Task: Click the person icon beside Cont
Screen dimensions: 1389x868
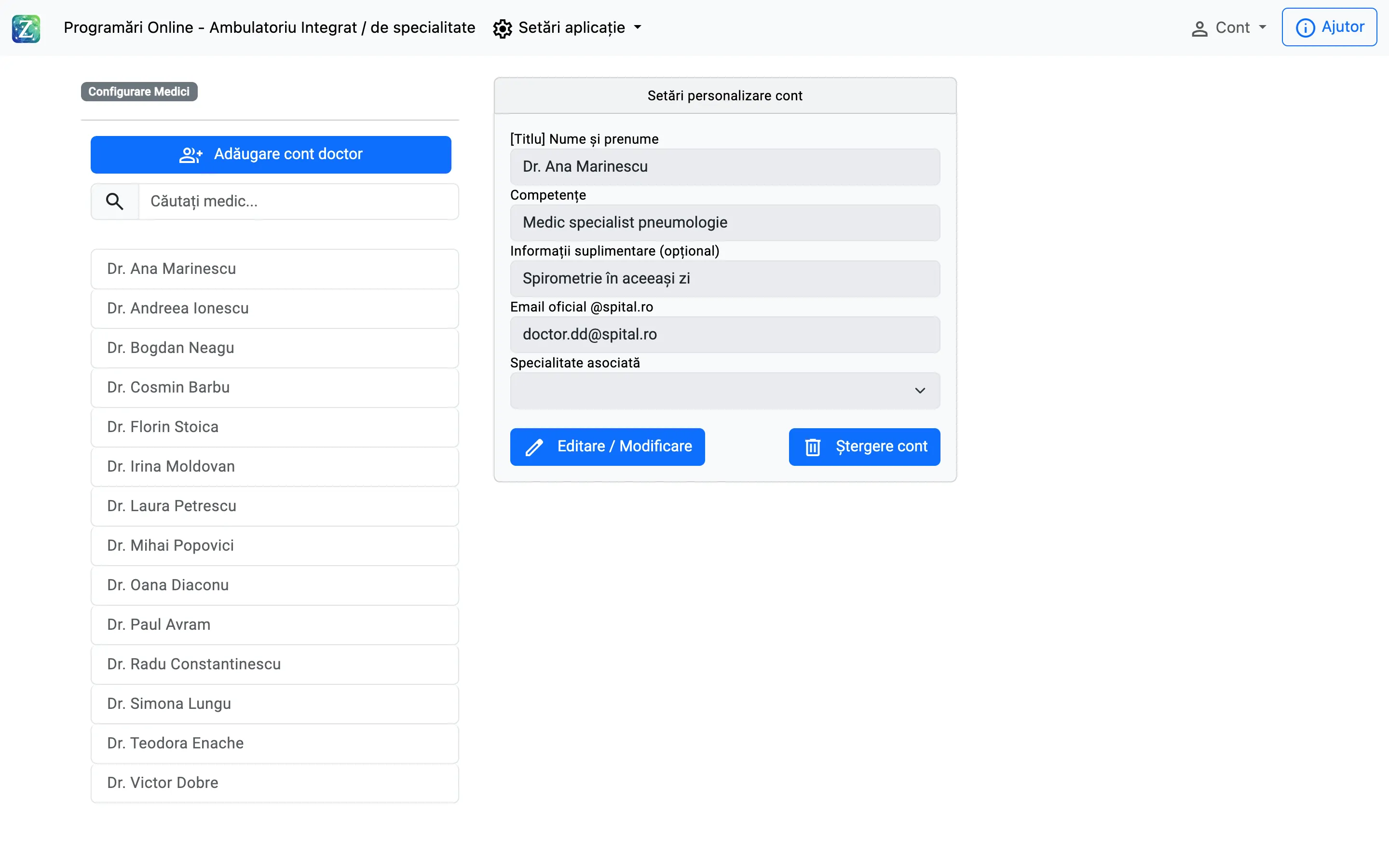Action: tap(1199, 28)
